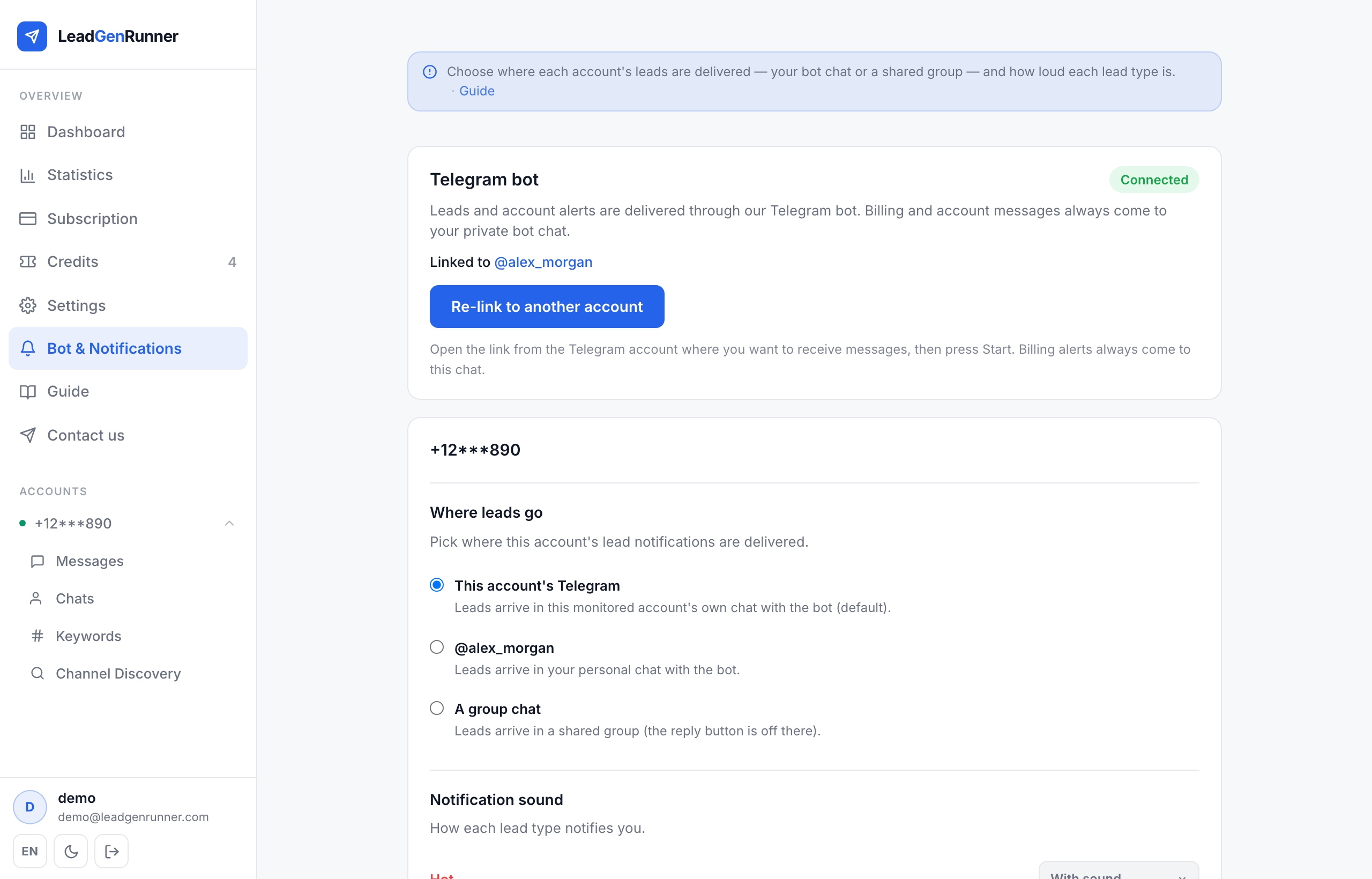Collapse the +12***890 account section
The image size is (1372, 879).
(x=229, y=523)
